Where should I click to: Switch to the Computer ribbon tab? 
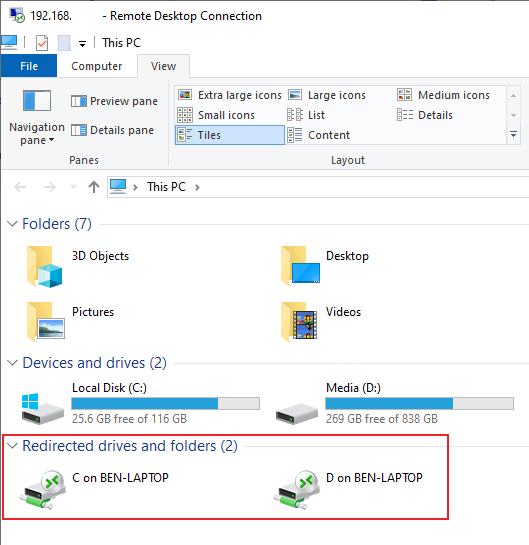pyautogui.click(x=97, y=66)
